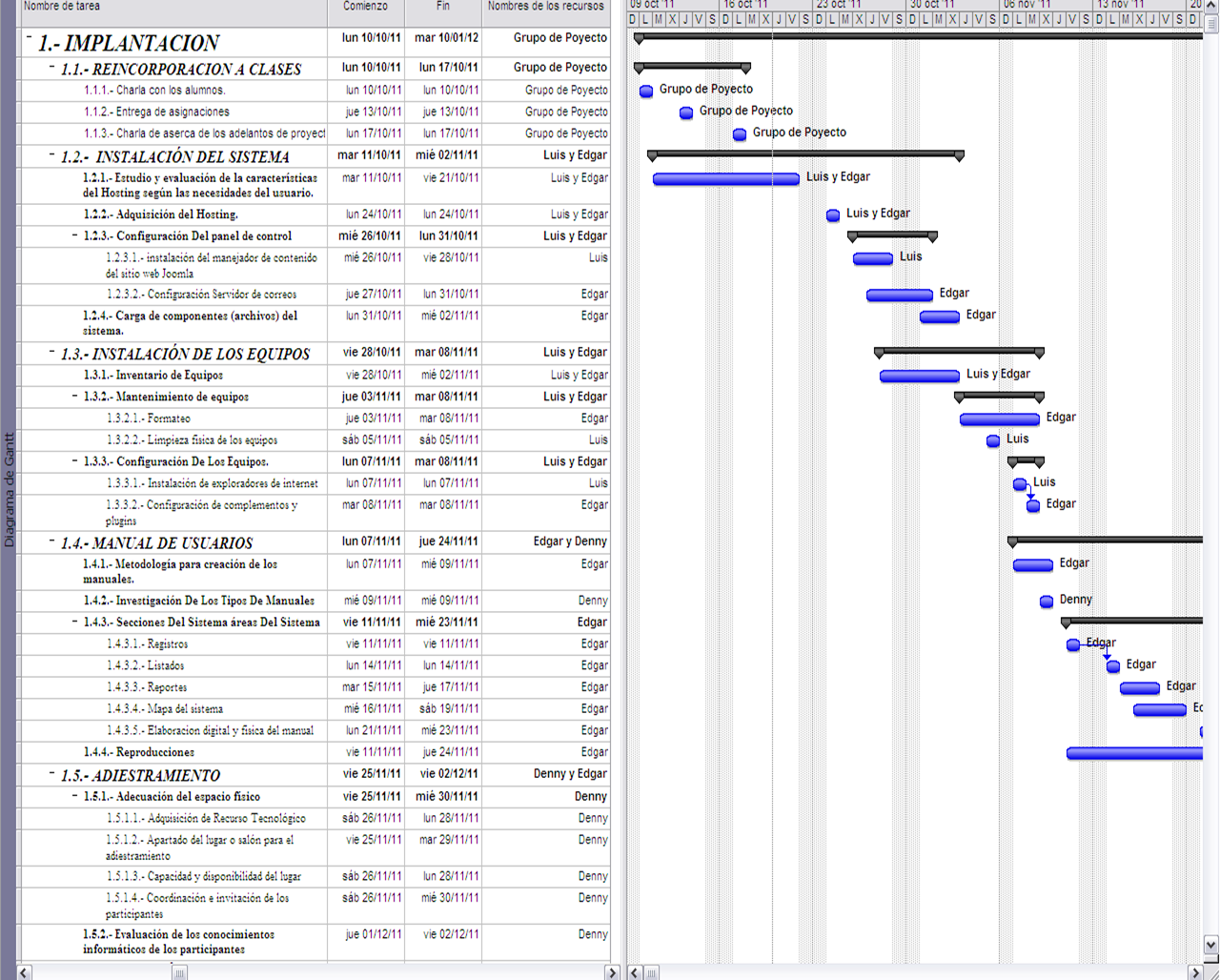Select task 1.4.2.- Investigación De Los Tipos De Manuales
This screenshot has height=980, width=1220.
(198, 601)
